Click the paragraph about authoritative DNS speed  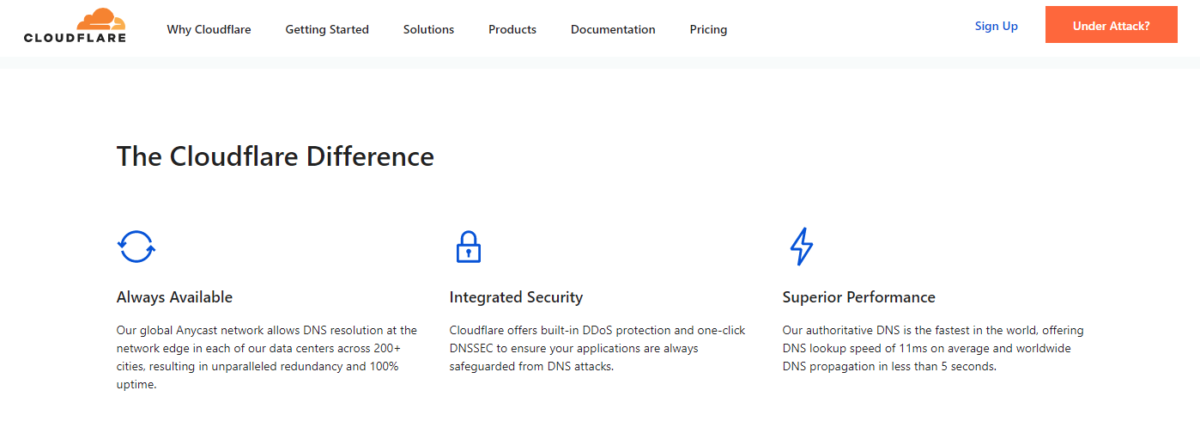(x=932, y=348)
